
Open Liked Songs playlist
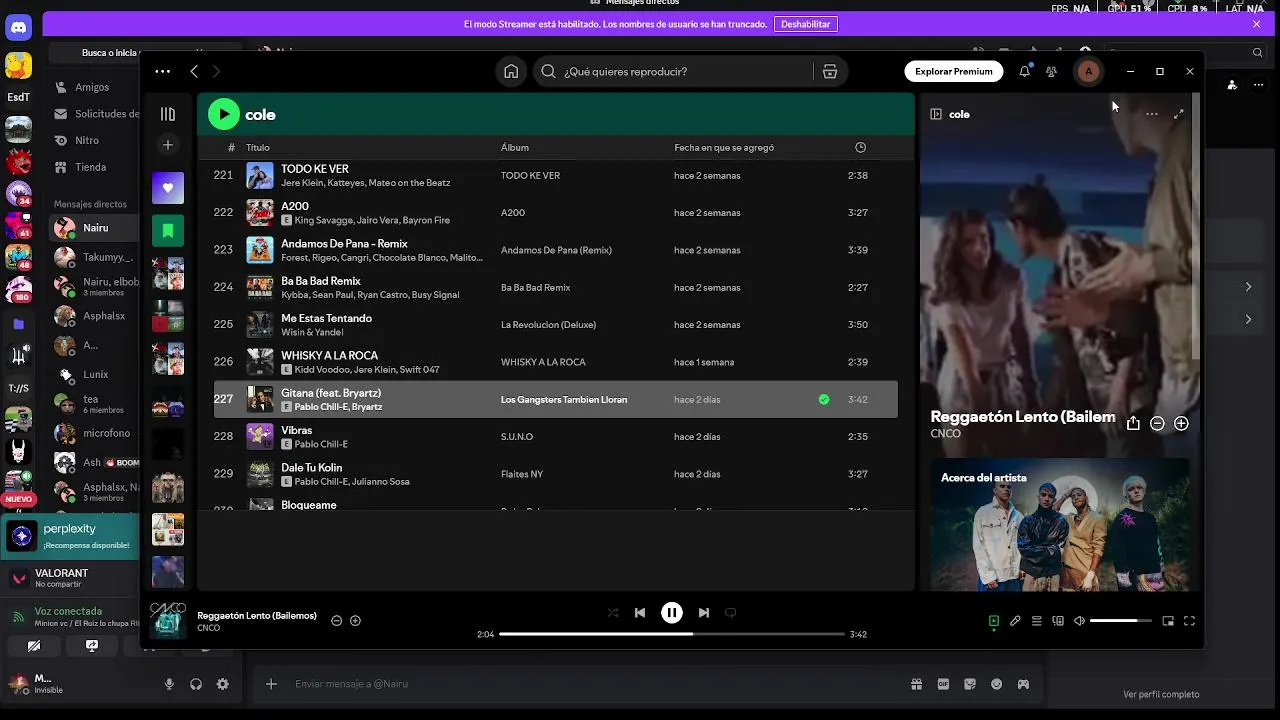point(168,188)
